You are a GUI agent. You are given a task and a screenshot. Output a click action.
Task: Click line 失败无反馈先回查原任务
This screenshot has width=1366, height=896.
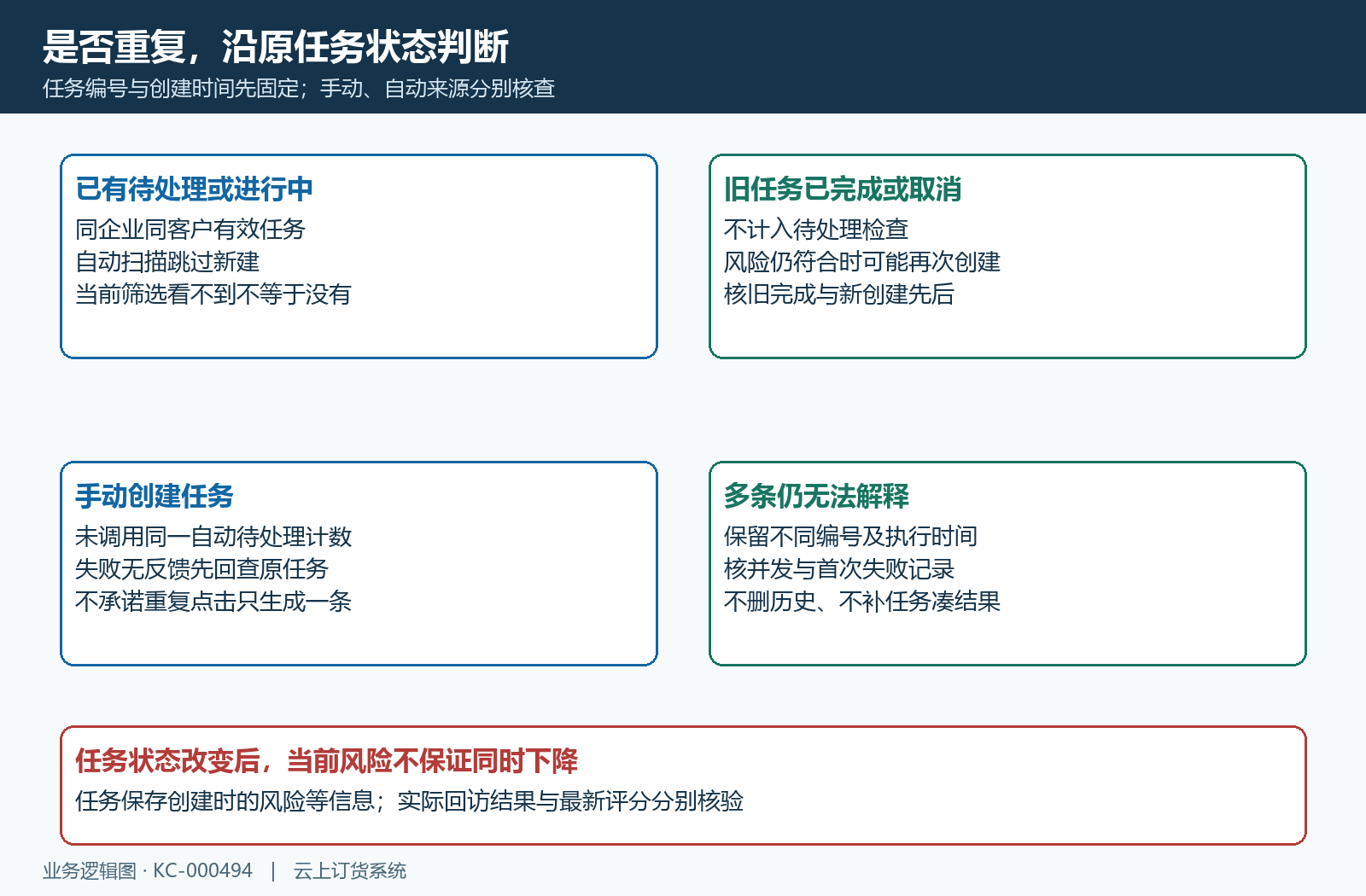click(x=201, y=569)
